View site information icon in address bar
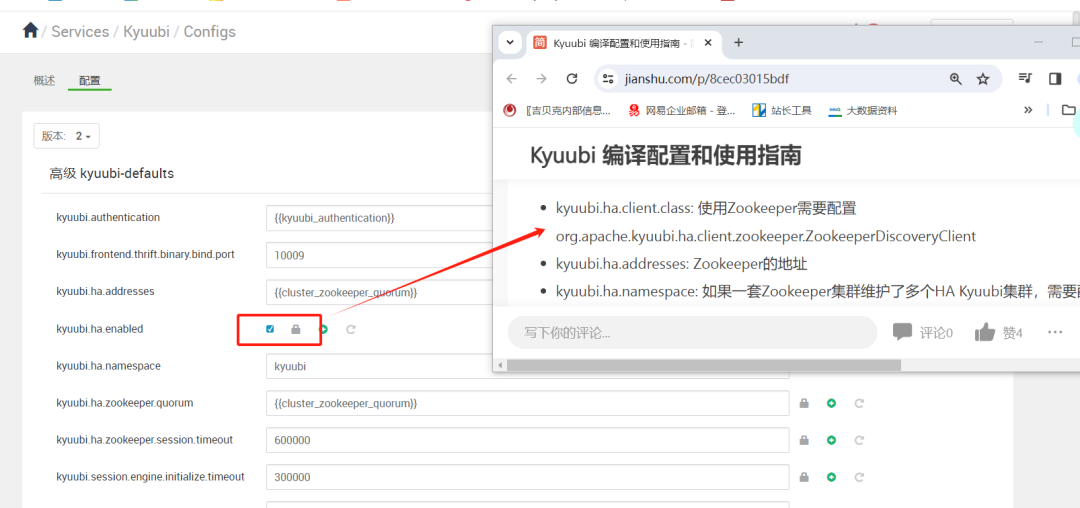 608,78
